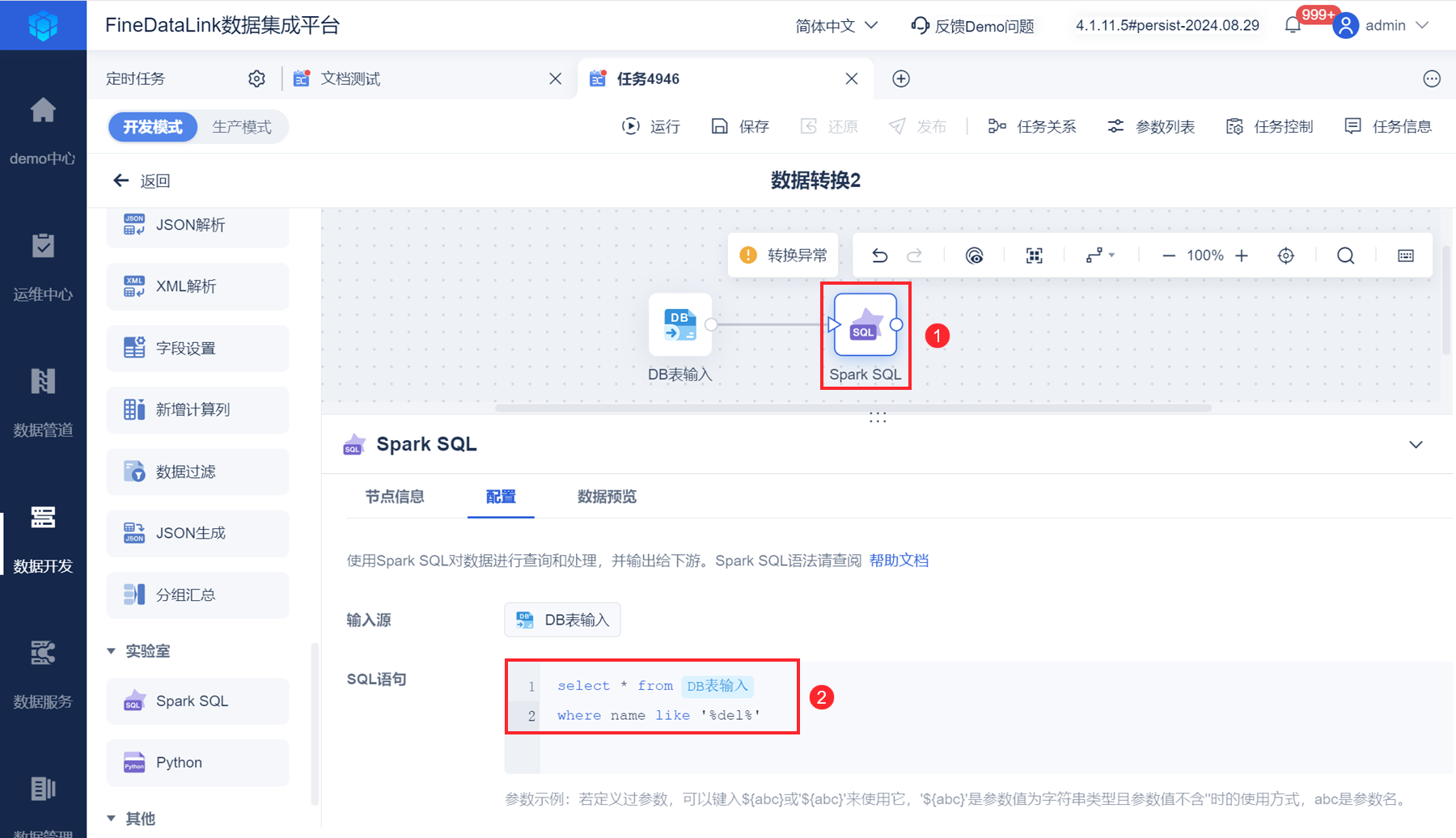Click the operator list vertical scrollbar
Image resolution: width=1456 pixels, height=838 pixels.
click(315, 724)
